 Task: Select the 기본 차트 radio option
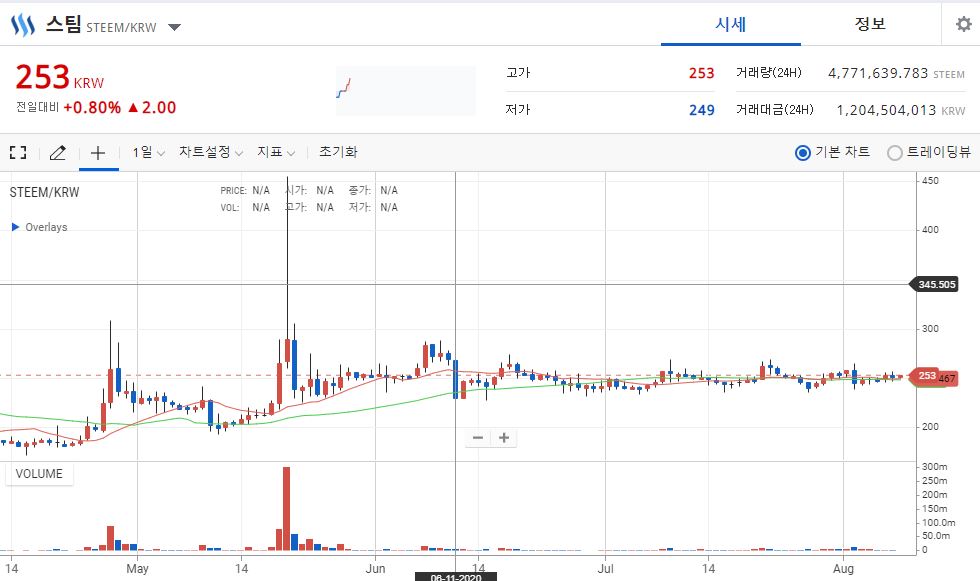[x=803, y=152]
